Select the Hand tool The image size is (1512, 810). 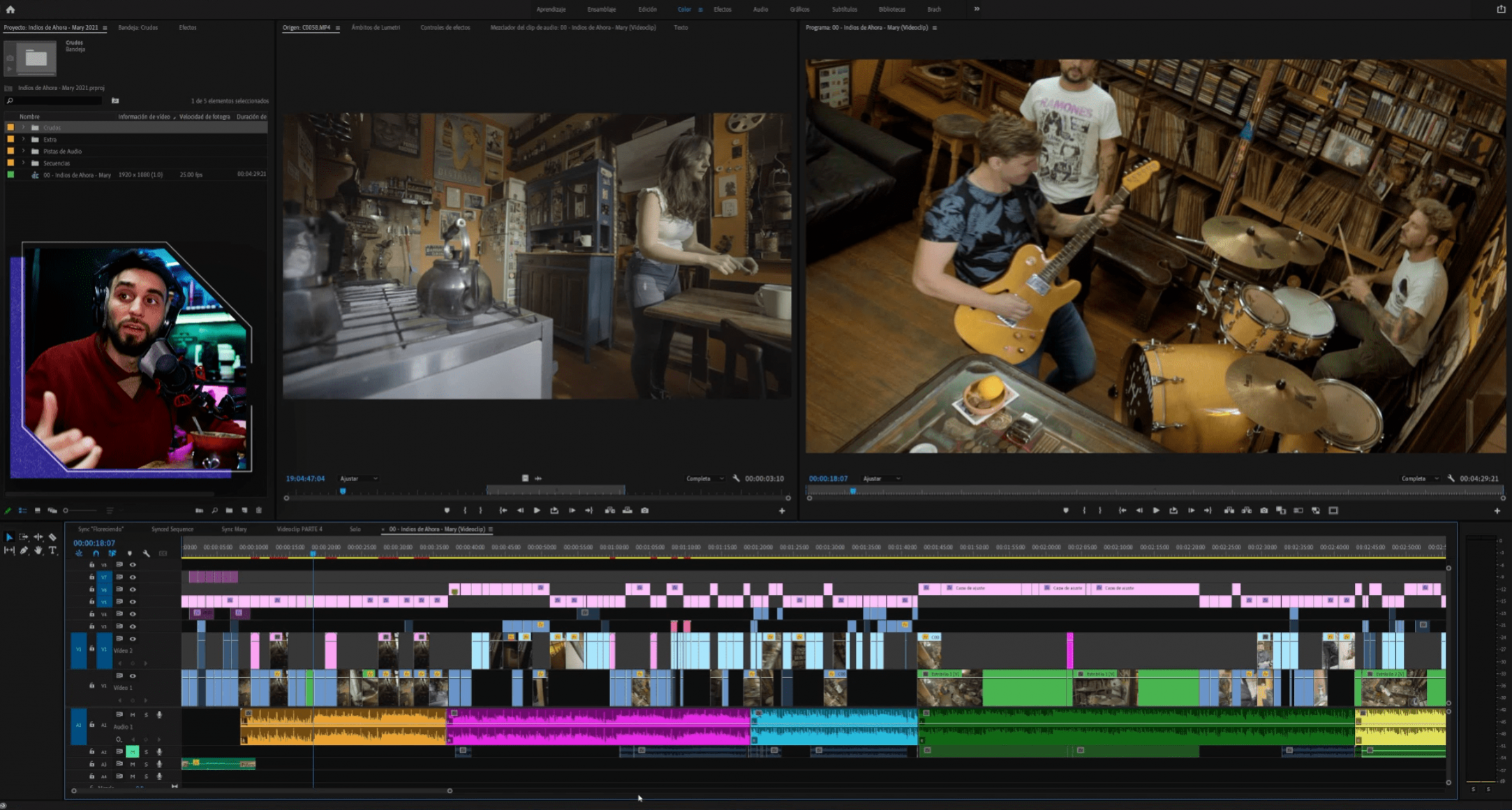38,550
